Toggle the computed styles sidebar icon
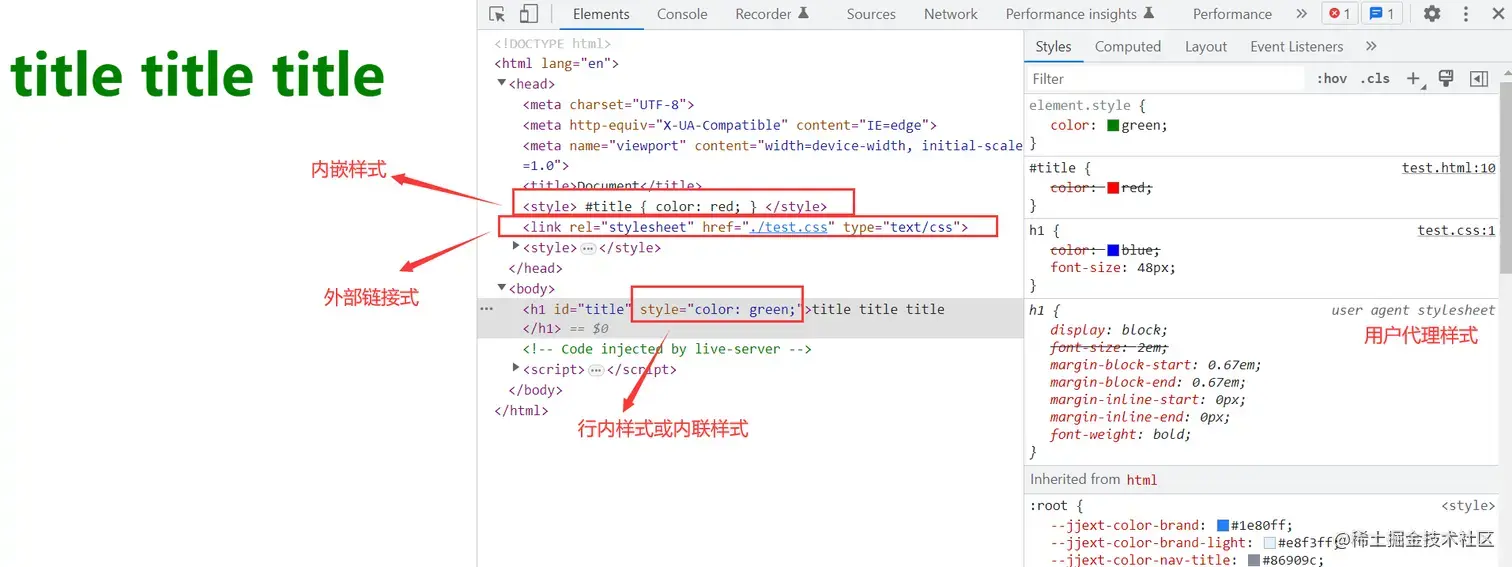This screenshot has width=1512, height=567. pos(1479,79)
